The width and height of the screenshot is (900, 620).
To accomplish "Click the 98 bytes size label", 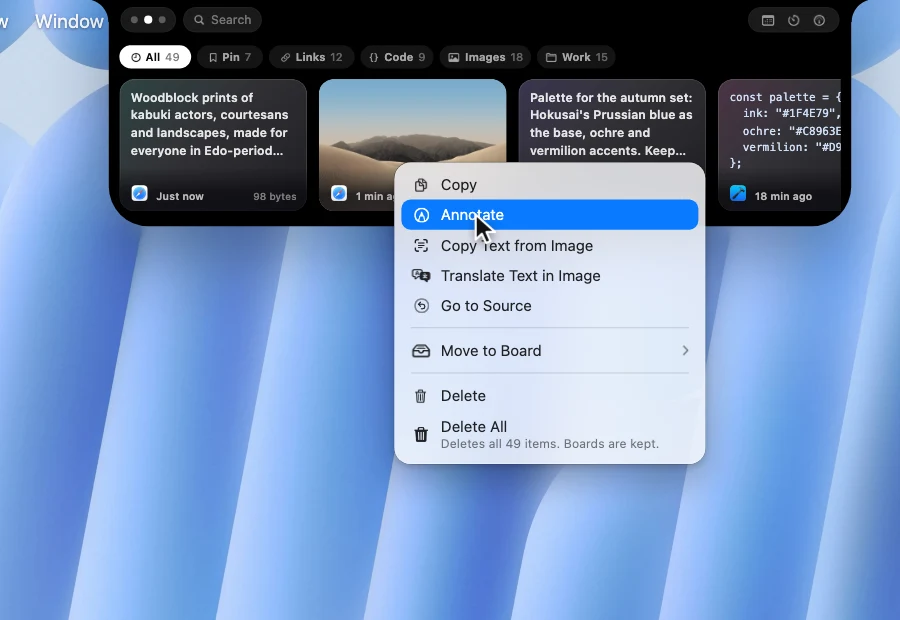I will click(275, 196).
